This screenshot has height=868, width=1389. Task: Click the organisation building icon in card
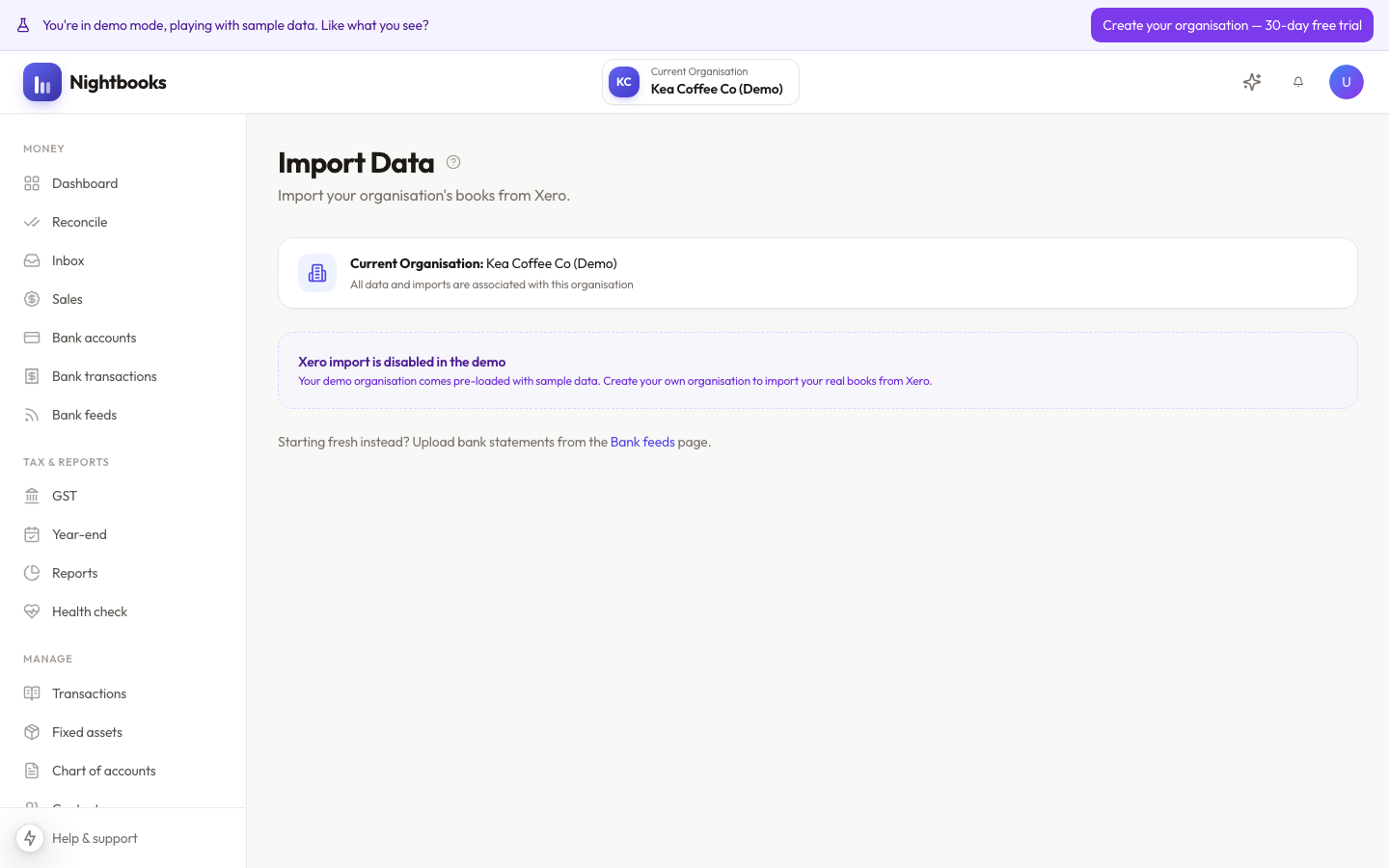pos(317,273)
